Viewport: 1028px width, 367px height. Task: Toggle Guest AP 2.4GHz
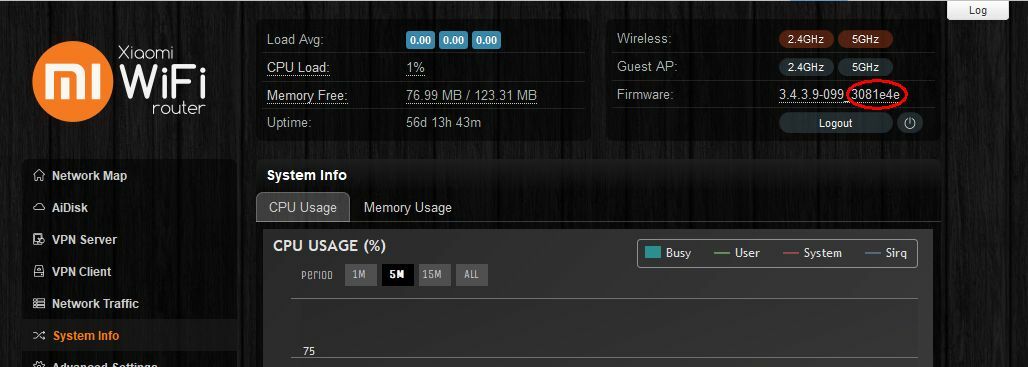806,67
